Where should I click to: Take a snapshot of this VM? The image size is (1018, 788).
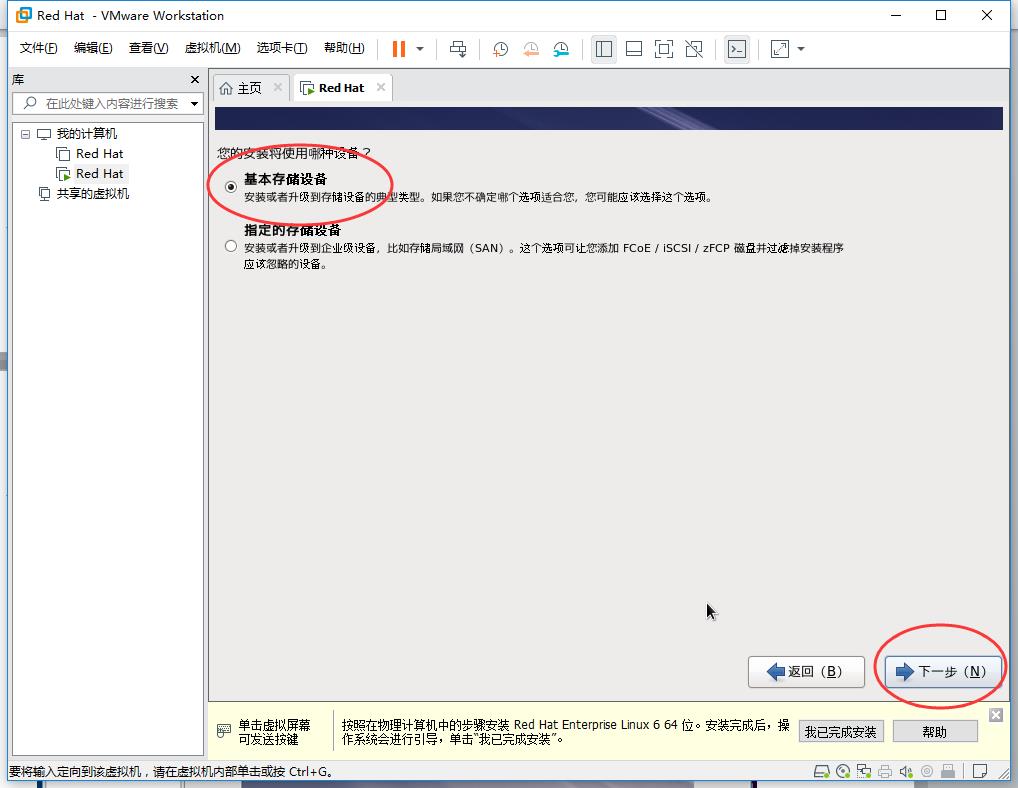point(500,49)
